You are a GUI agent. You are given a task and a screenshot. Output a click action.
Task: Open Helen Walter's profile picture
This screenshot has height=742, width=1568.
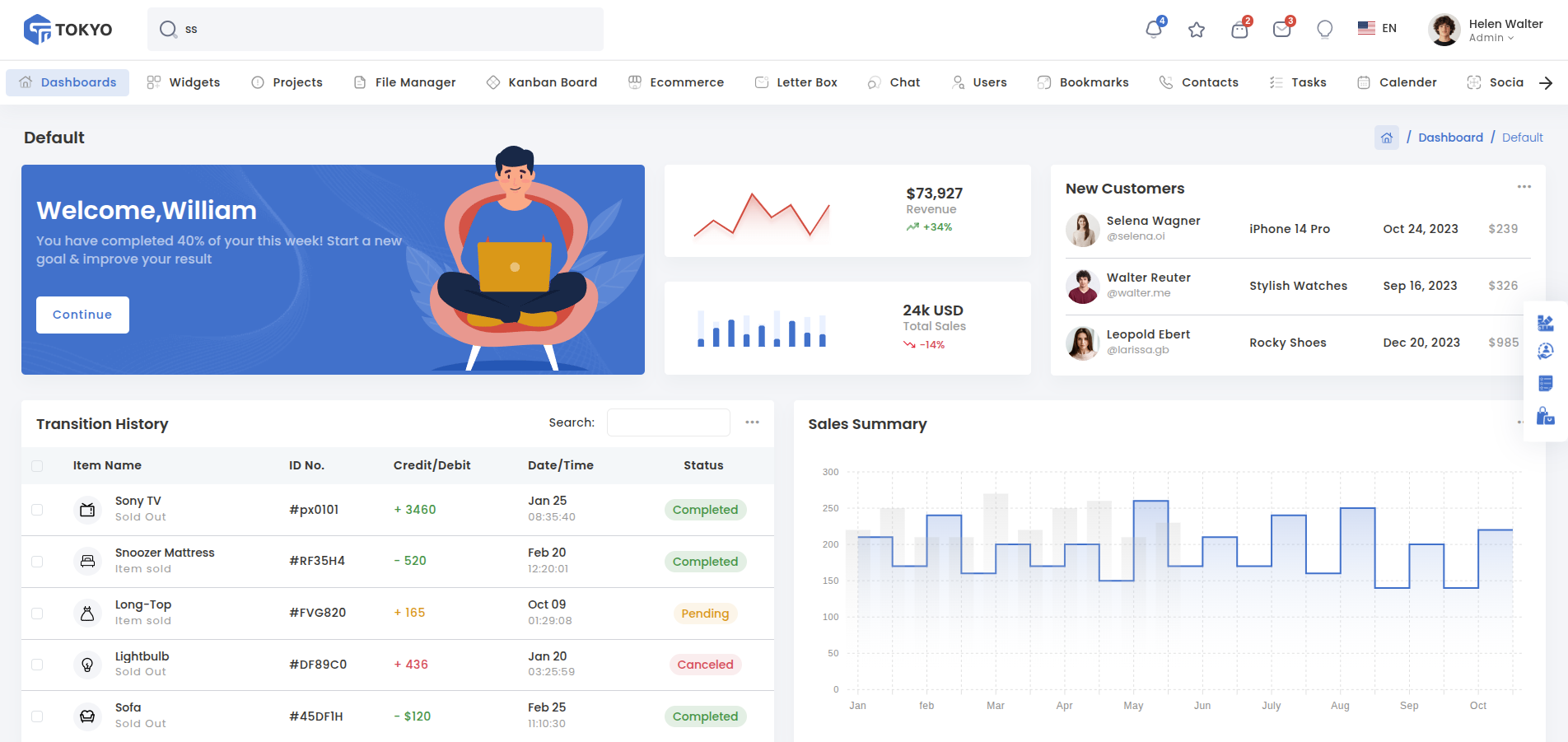1444,30
